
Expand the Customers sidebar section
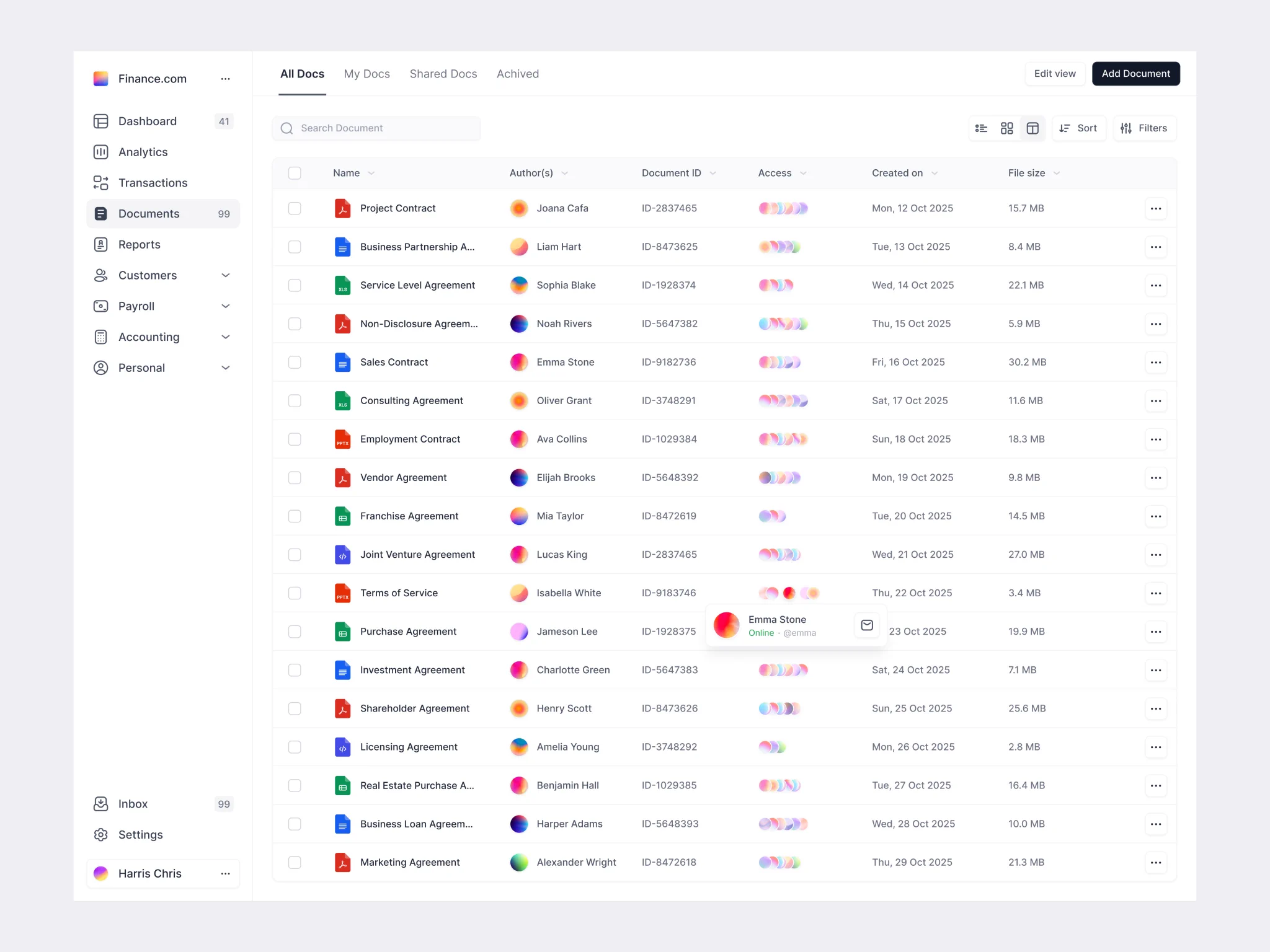click(226, 275)
